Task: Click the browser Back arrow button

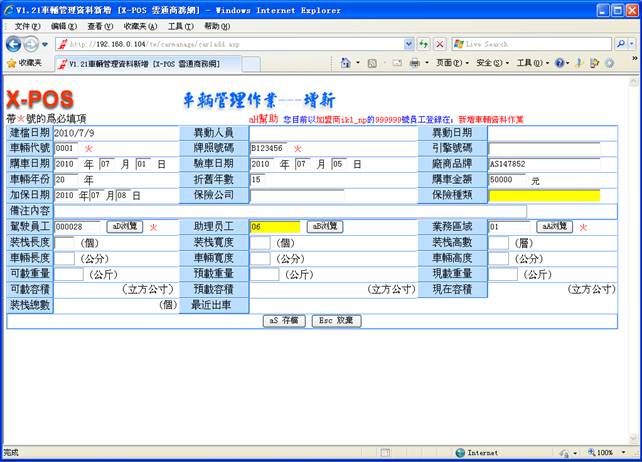Action: 14,44
